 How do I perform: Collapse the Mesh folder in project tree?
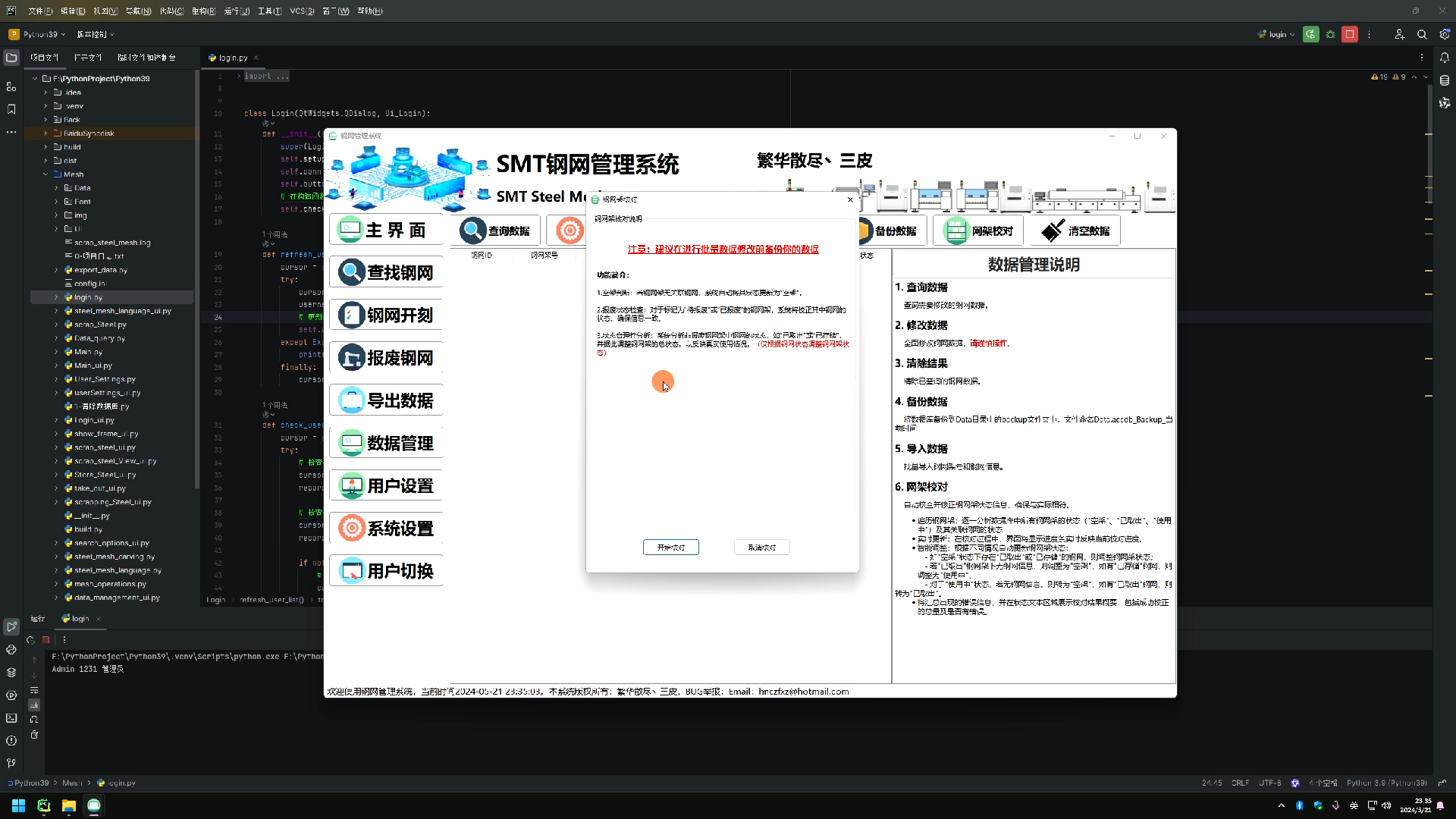(47, 174)
